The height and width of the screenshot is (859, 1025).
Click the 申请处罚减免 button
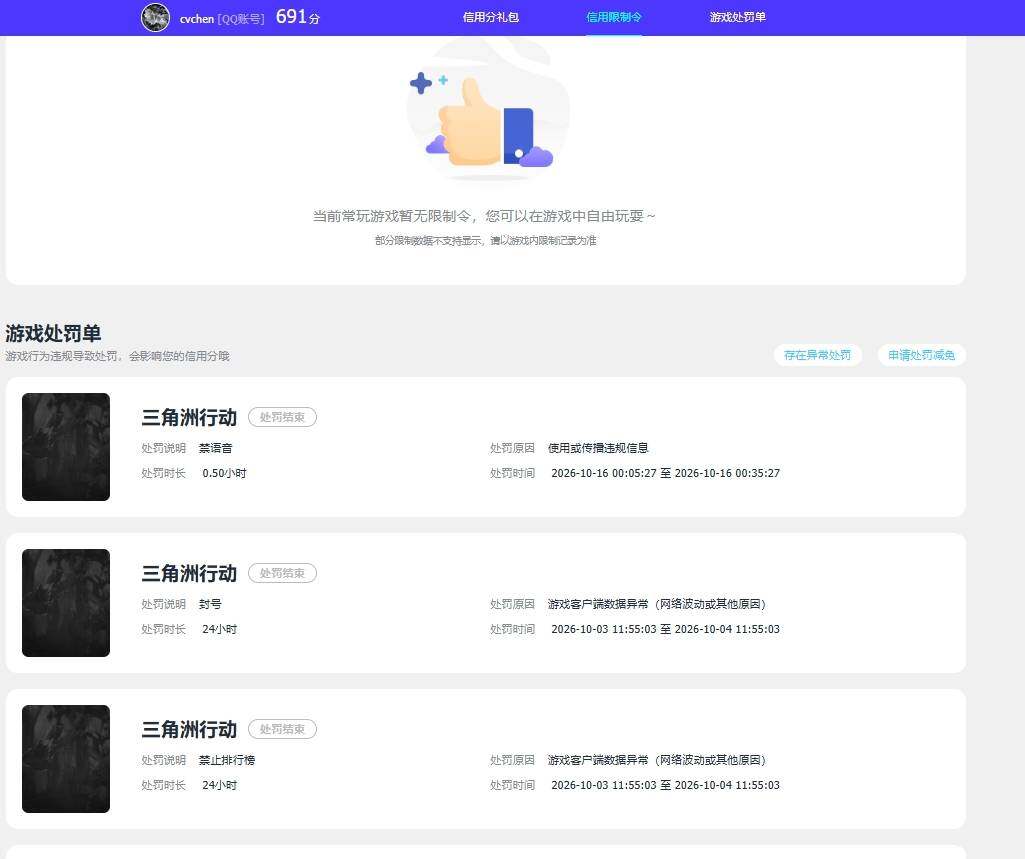(x=922, y=355)
